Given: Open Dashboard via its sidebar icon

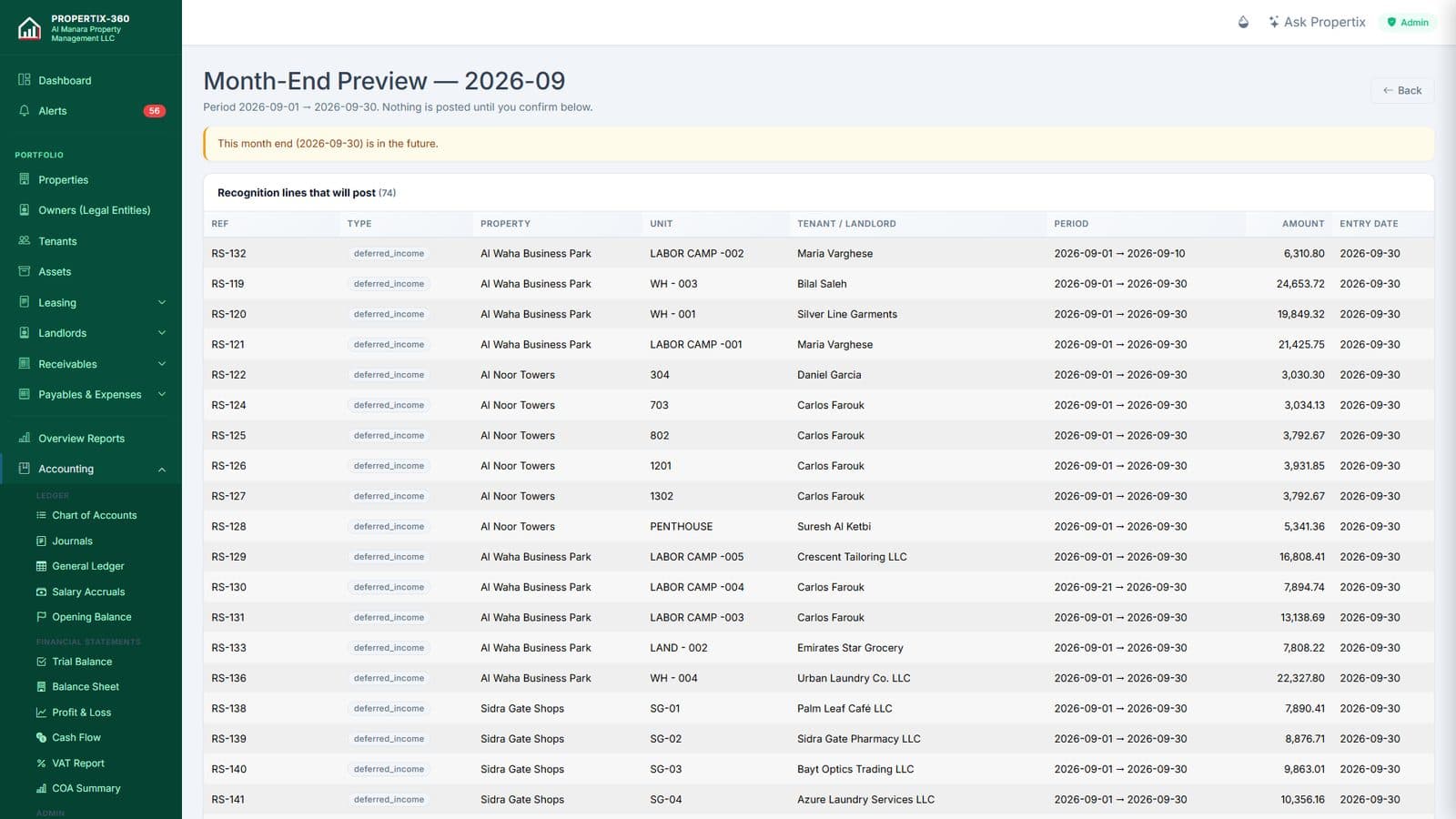Looking at the screenshot, I should 25,80.
